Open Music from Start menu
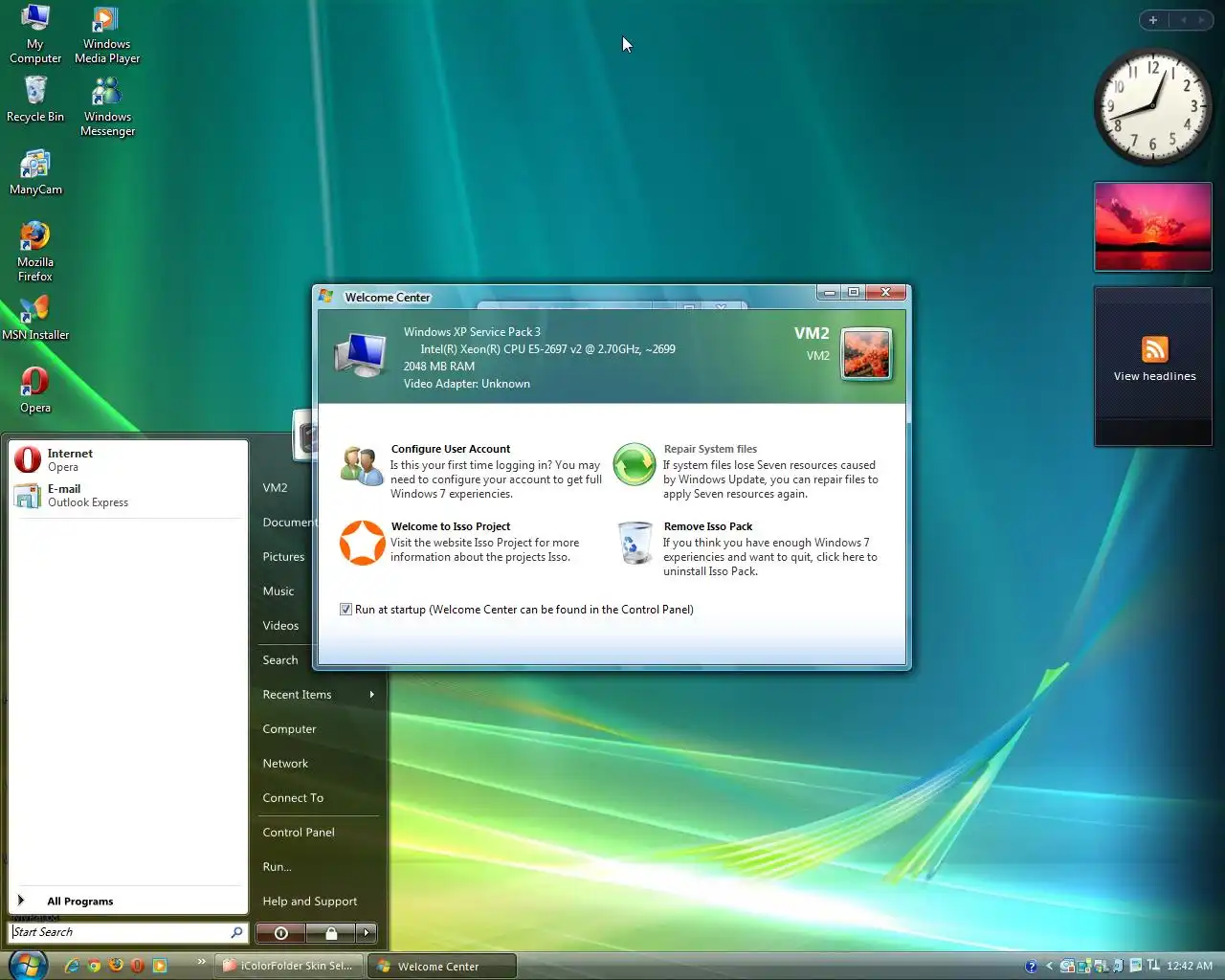Screen dimensions: 1225x980 click(278, 591)
